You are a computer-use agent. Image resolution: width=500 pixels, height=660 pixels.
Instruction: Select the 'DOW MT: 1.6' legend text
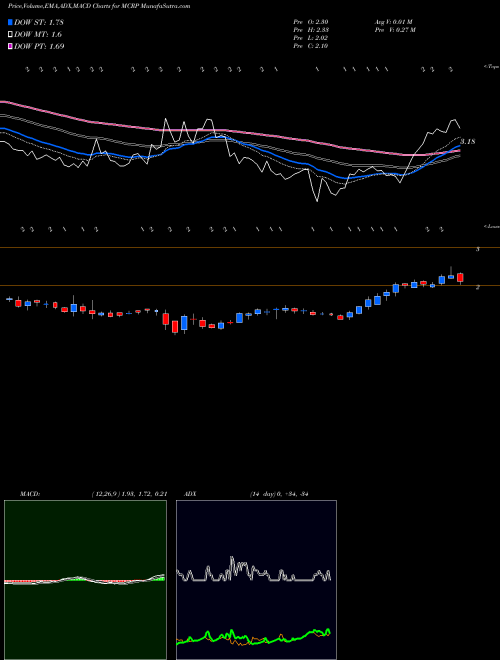[38, 35]
